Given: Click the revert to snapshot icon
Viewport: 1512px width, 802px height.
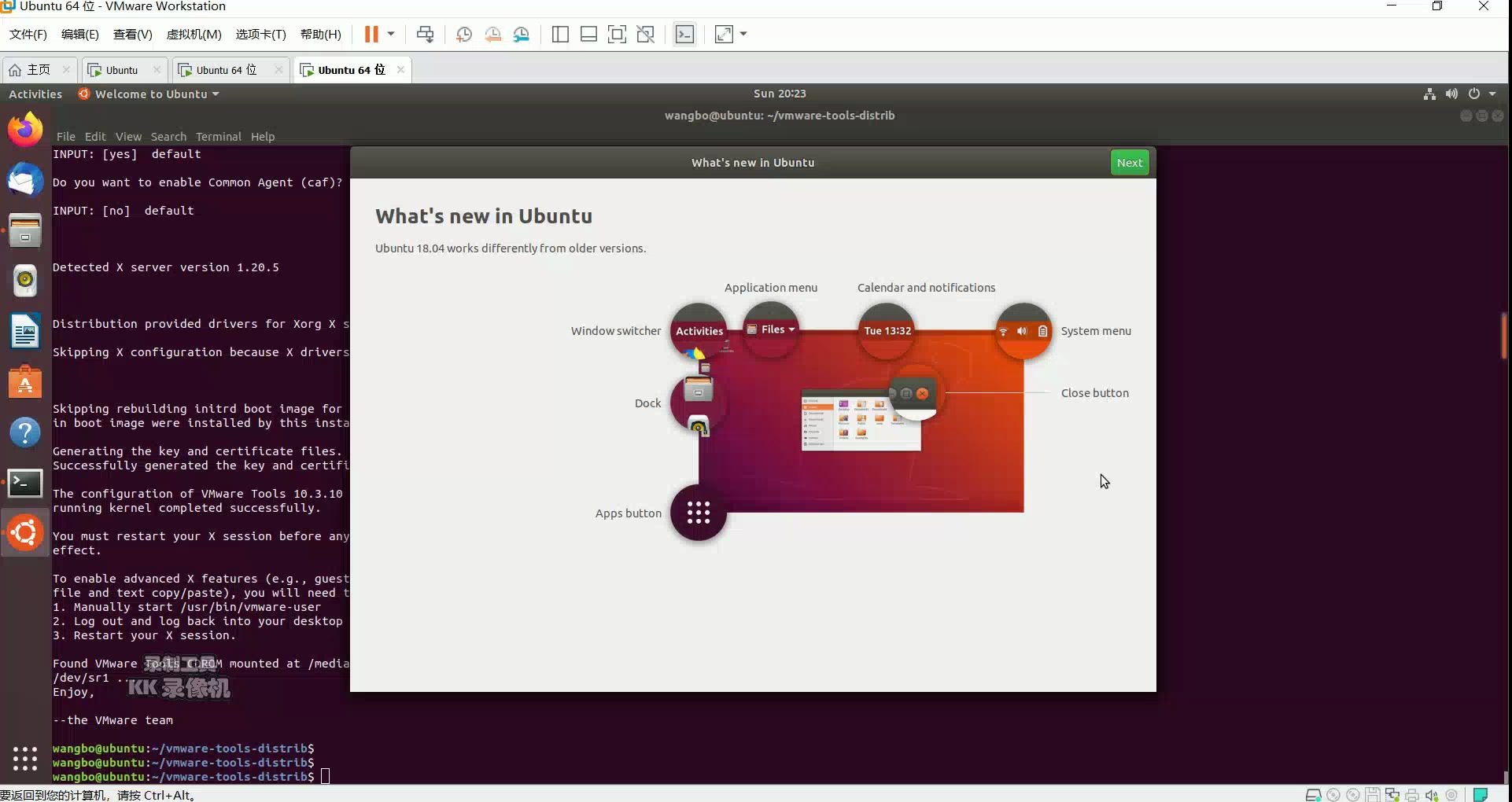Looking at the screenshot, I should click(x=493, y=34).
